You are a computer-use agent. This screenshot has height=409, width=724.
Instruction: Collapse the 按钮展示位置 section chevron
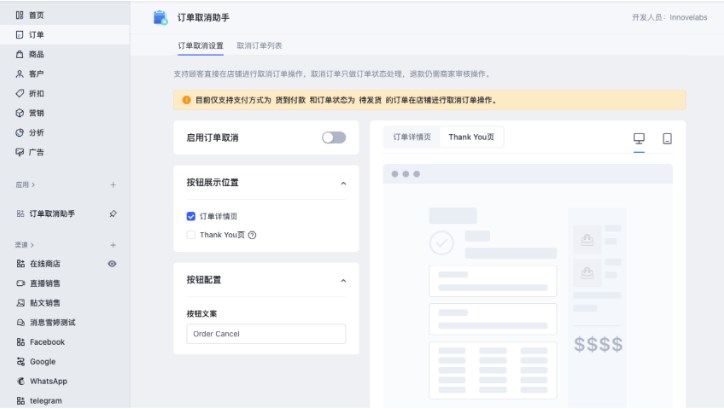(343, 183)
